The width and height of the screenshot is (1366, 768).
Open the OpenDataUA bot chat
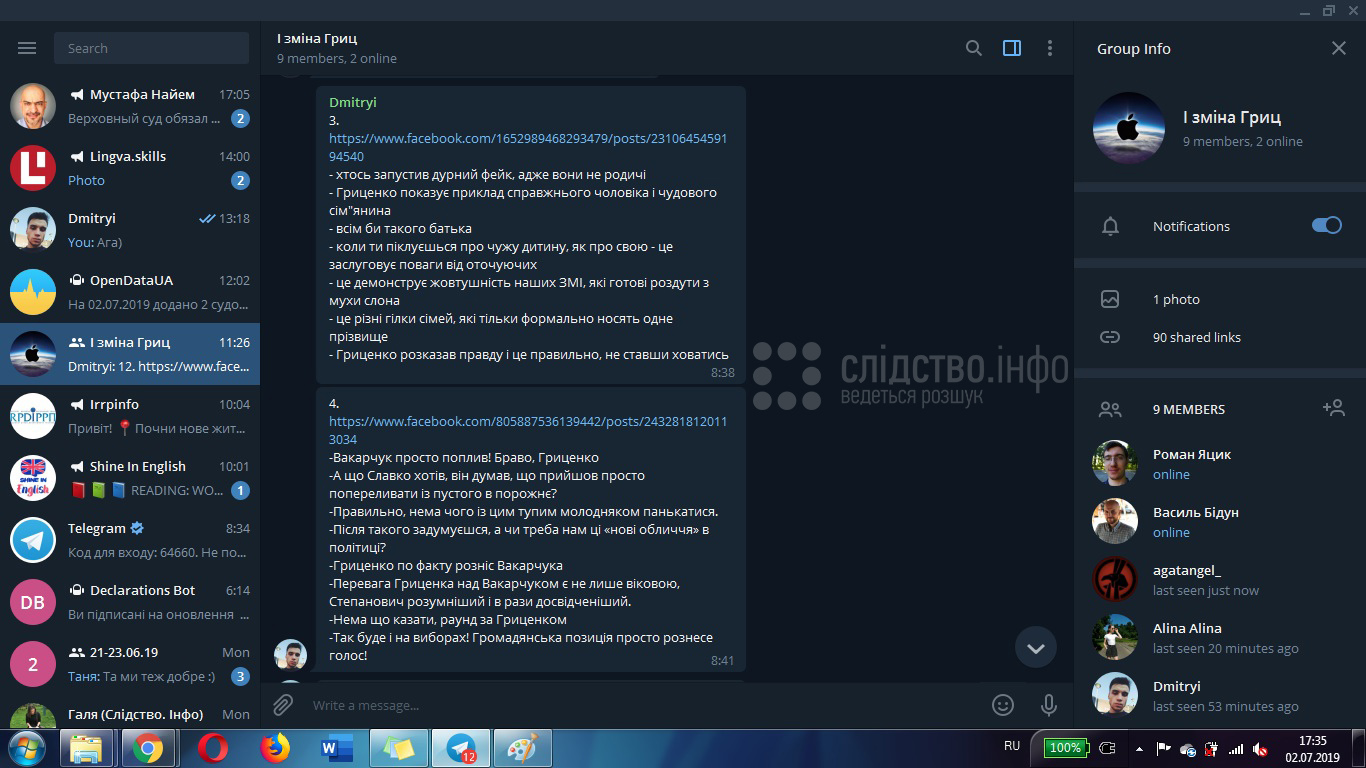[x=130, y=292]
